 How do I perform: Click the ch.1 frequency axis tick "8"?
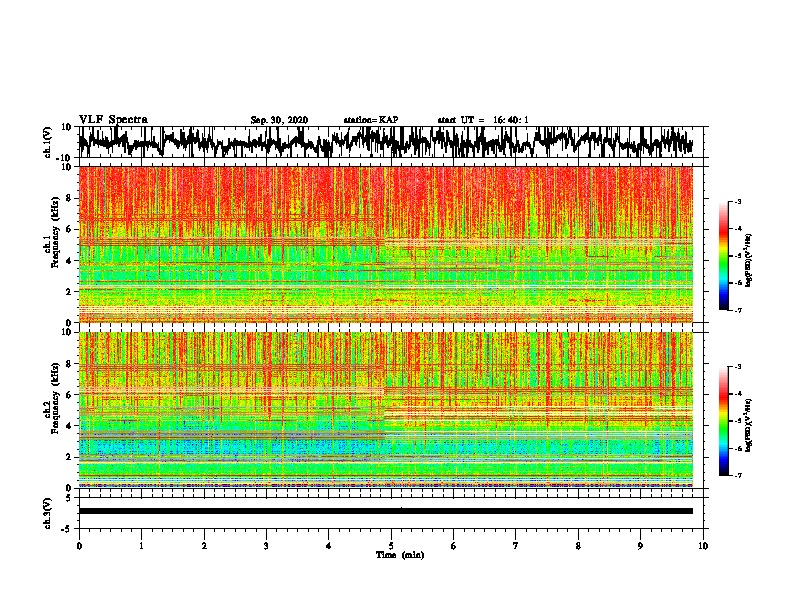click(69, 198)
